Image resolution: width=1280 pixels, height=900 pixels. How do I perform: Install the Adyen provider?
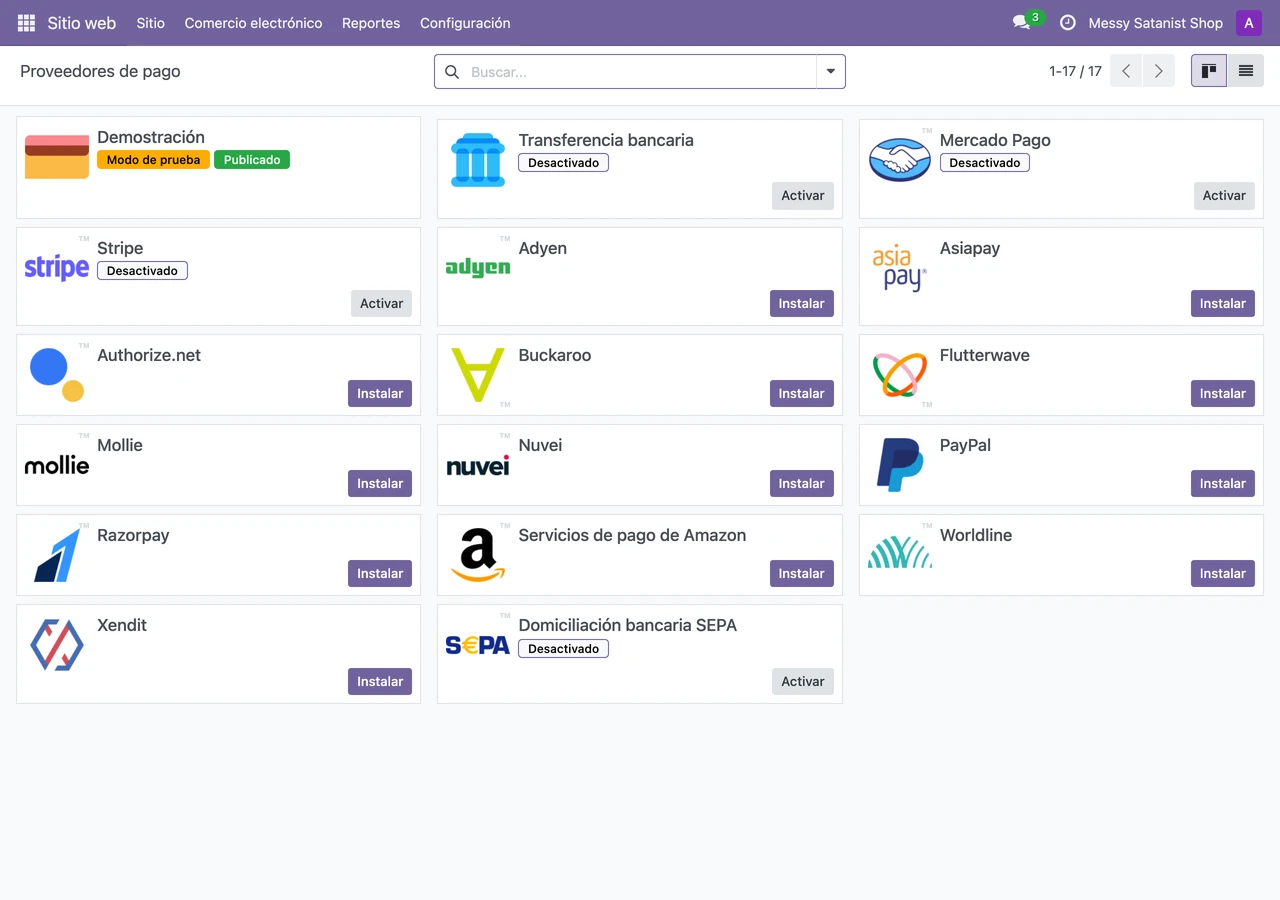pyautogui.click(x=802, y=303)
